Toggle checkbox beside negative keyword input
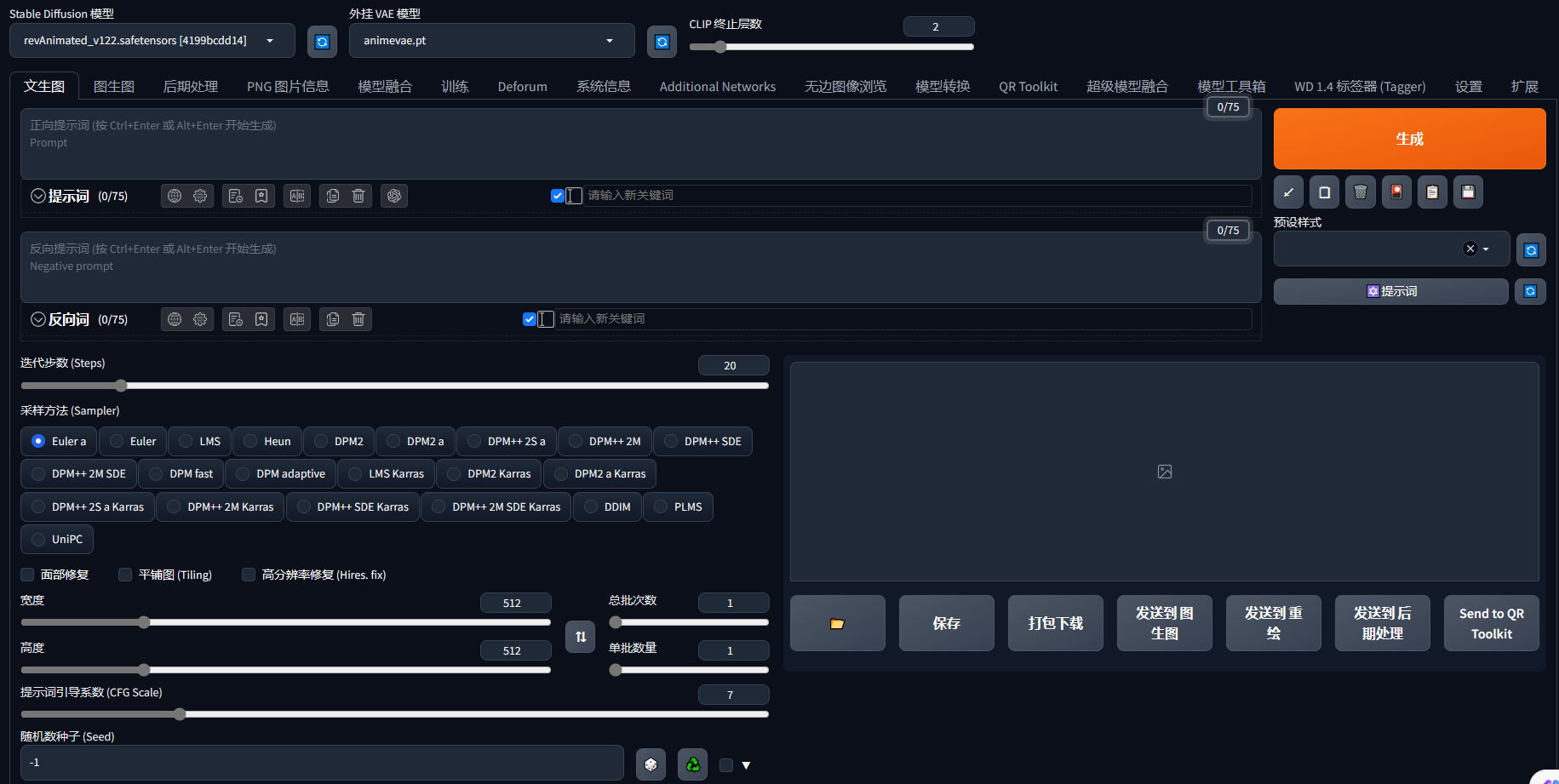 point(530,319)
